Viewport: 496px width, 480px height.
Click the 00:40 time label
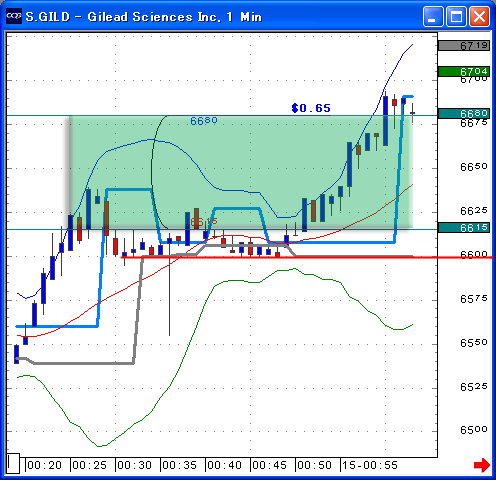pos(225,465)
